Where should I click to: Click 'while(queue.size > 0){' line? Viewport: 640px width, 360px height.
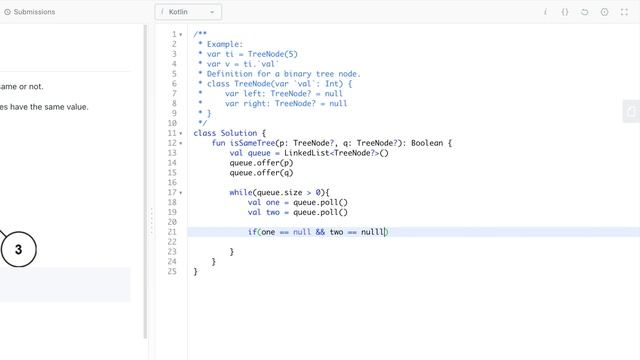279,192
